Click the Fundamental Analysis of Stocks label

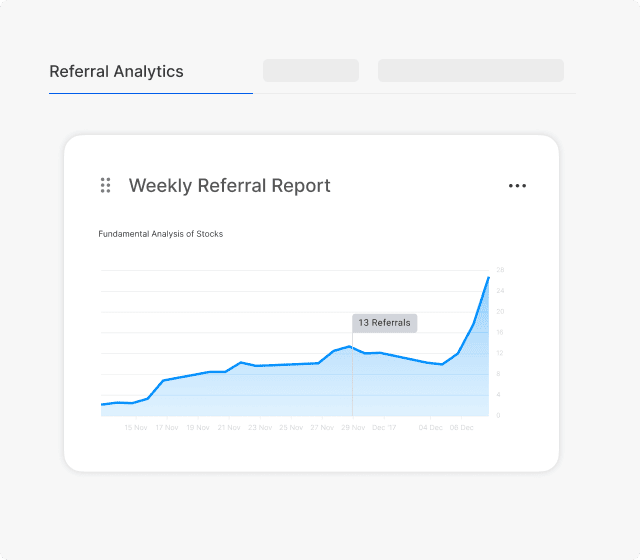(x=160, y=234)
